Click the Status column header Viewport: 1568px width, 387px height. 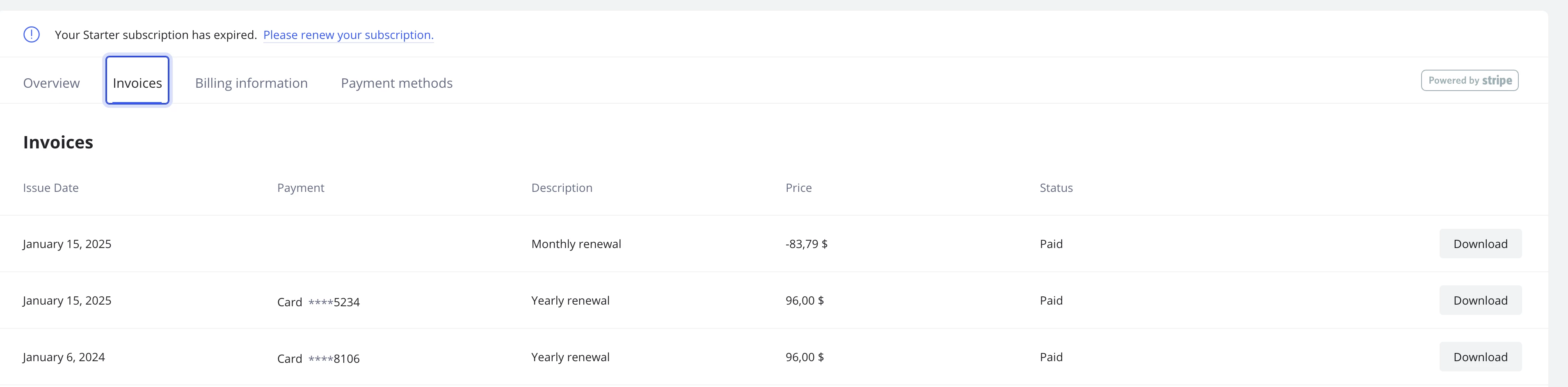pos(1056,188)
